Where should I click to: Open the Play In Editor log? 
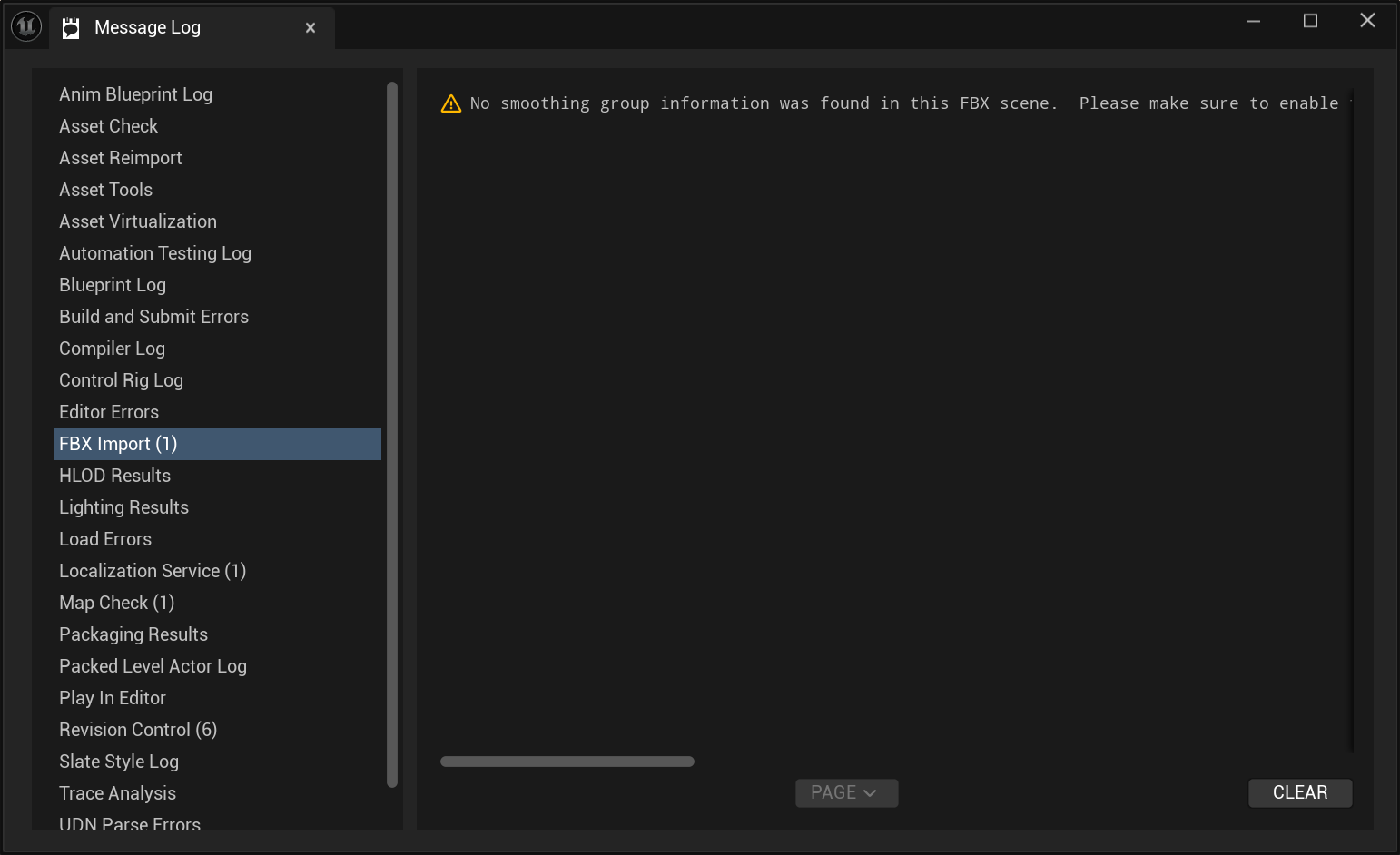point(112,697)
